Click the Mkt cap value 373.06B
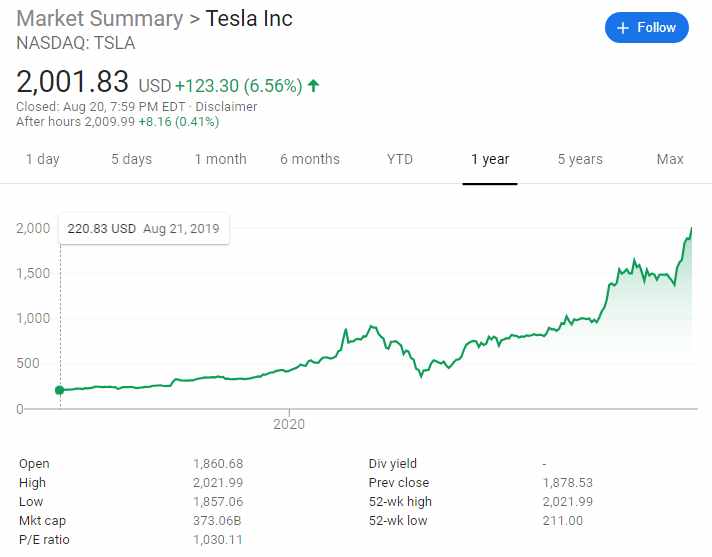 point(217,521)
